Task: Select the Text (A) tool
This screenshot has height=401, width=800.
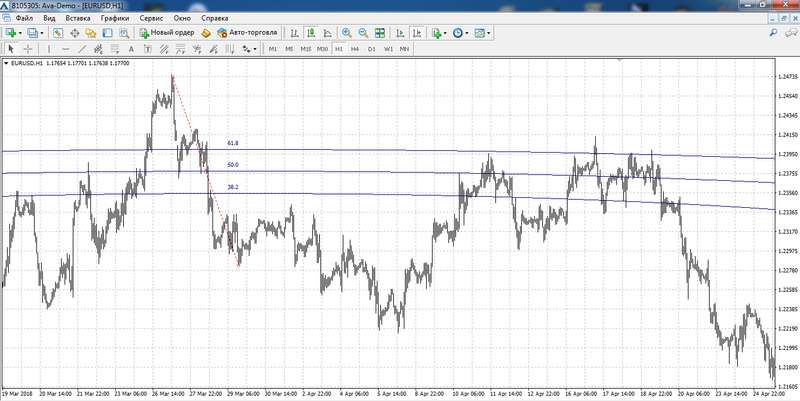Action: (131, 49)
